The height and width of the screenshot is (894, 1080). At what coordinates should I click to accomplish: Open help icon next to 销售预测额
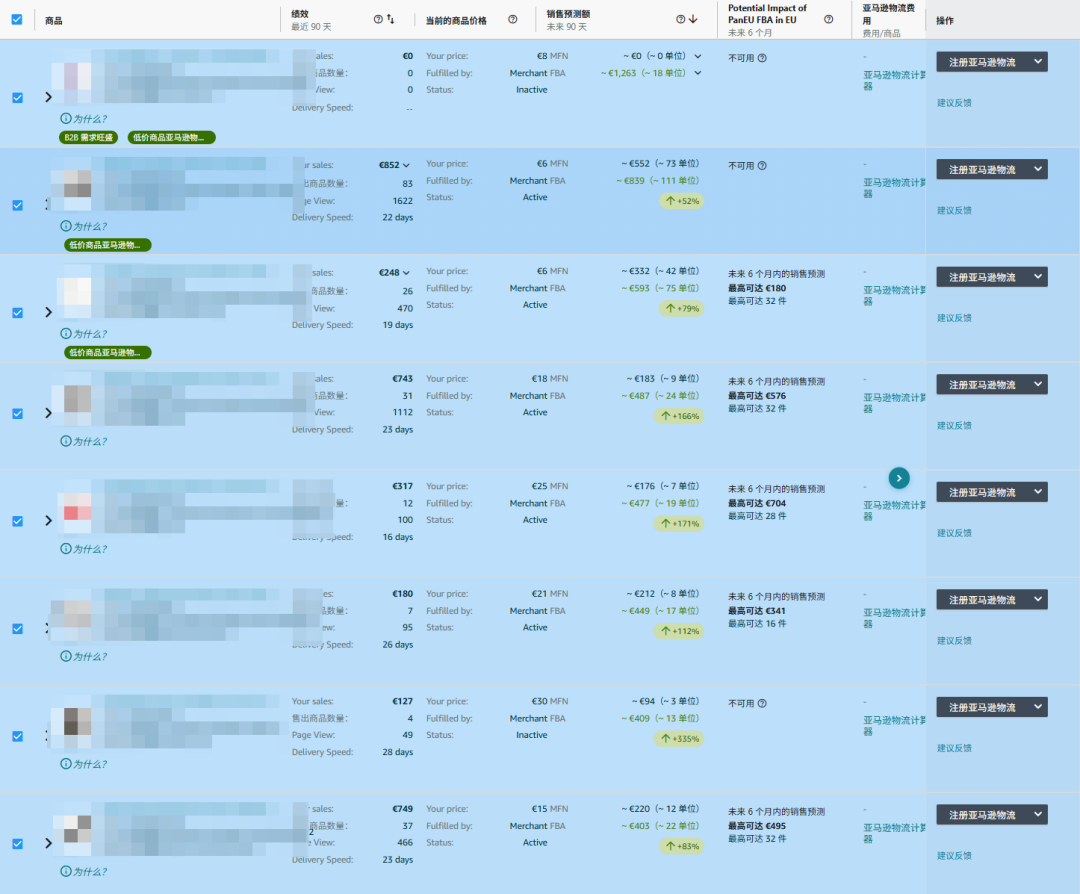tap(681, 19)
